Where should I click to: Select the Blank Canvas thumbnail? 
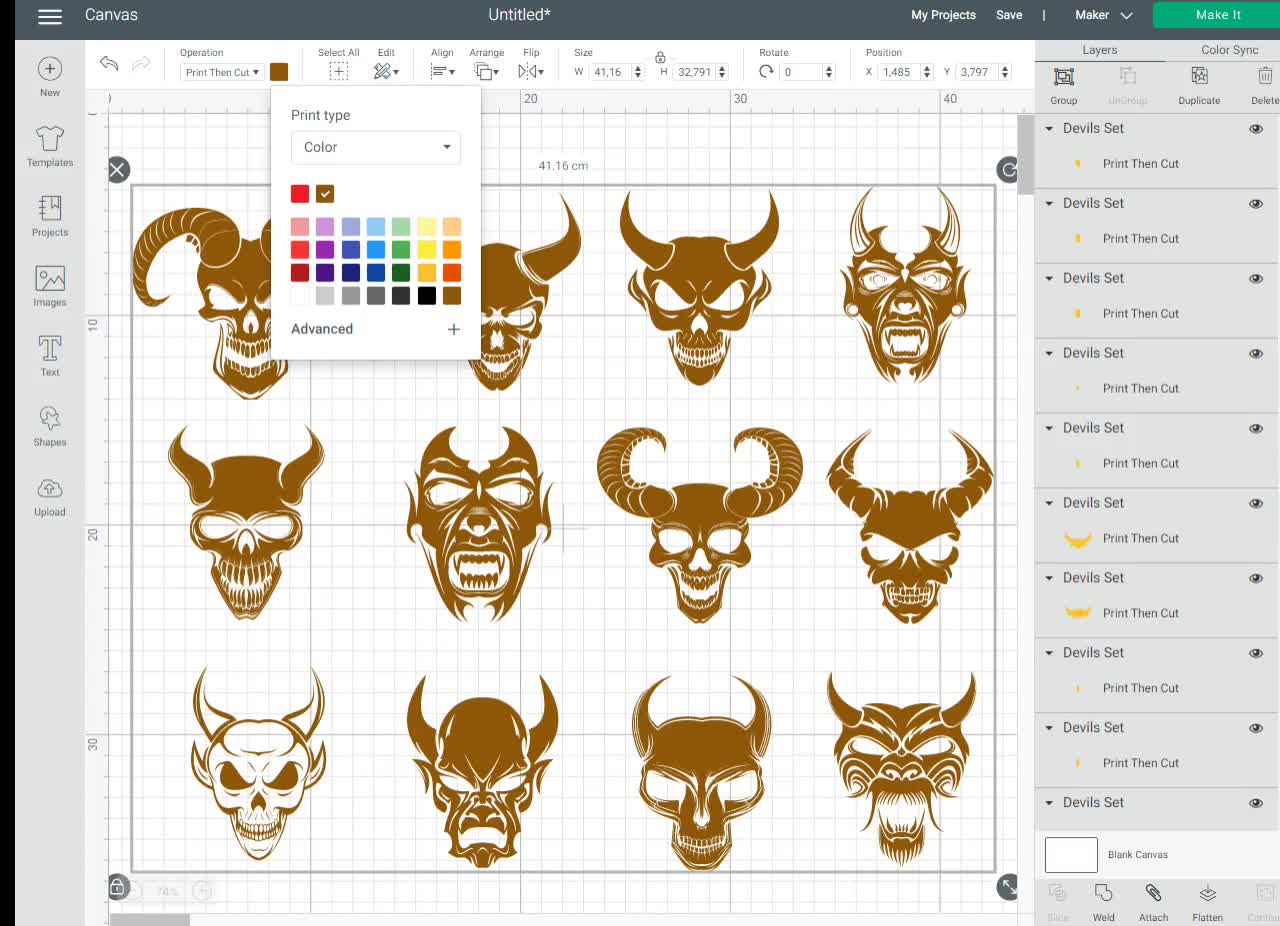point(1071,855)
